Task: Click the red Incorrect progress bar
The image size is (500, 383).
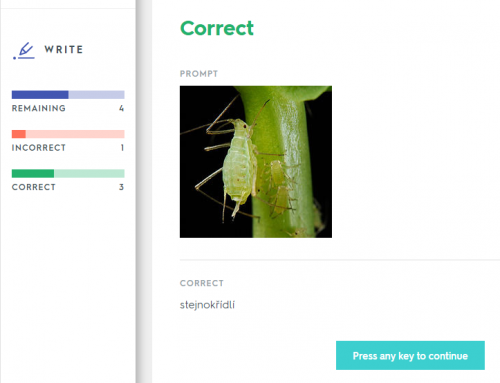Action: pyautogui.click(x=68, y=134)
